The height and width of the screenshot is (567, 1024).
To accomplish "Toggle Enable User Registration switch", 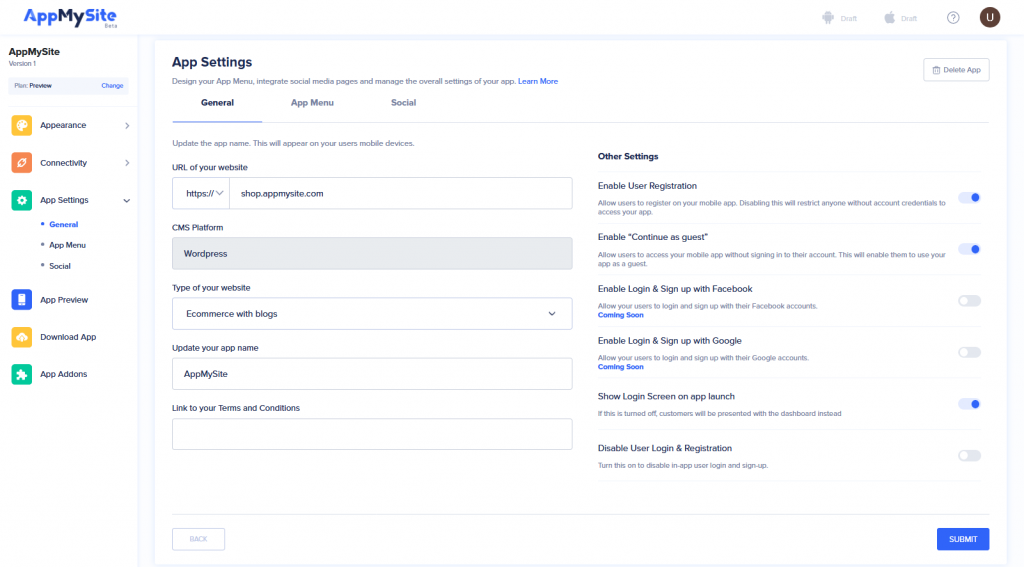I will coord(969,197).
